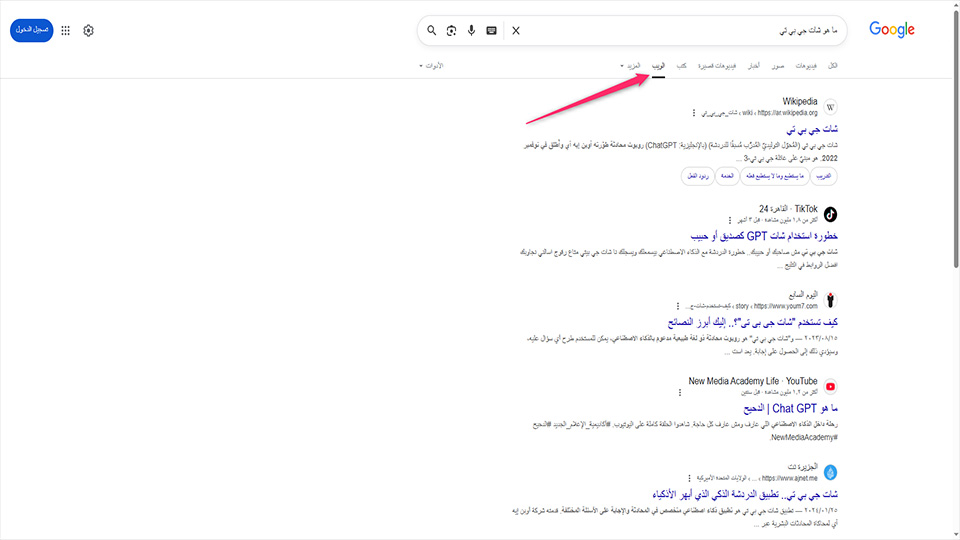Open Wikipedia result titled شات جي بي تي

click(812, 129)
